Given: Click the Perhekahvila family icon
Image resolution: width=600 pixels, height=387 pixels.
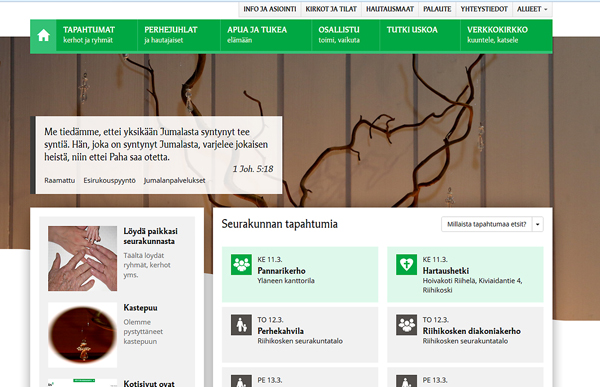Looking at the screenshot, I should [x=241, y=325].
